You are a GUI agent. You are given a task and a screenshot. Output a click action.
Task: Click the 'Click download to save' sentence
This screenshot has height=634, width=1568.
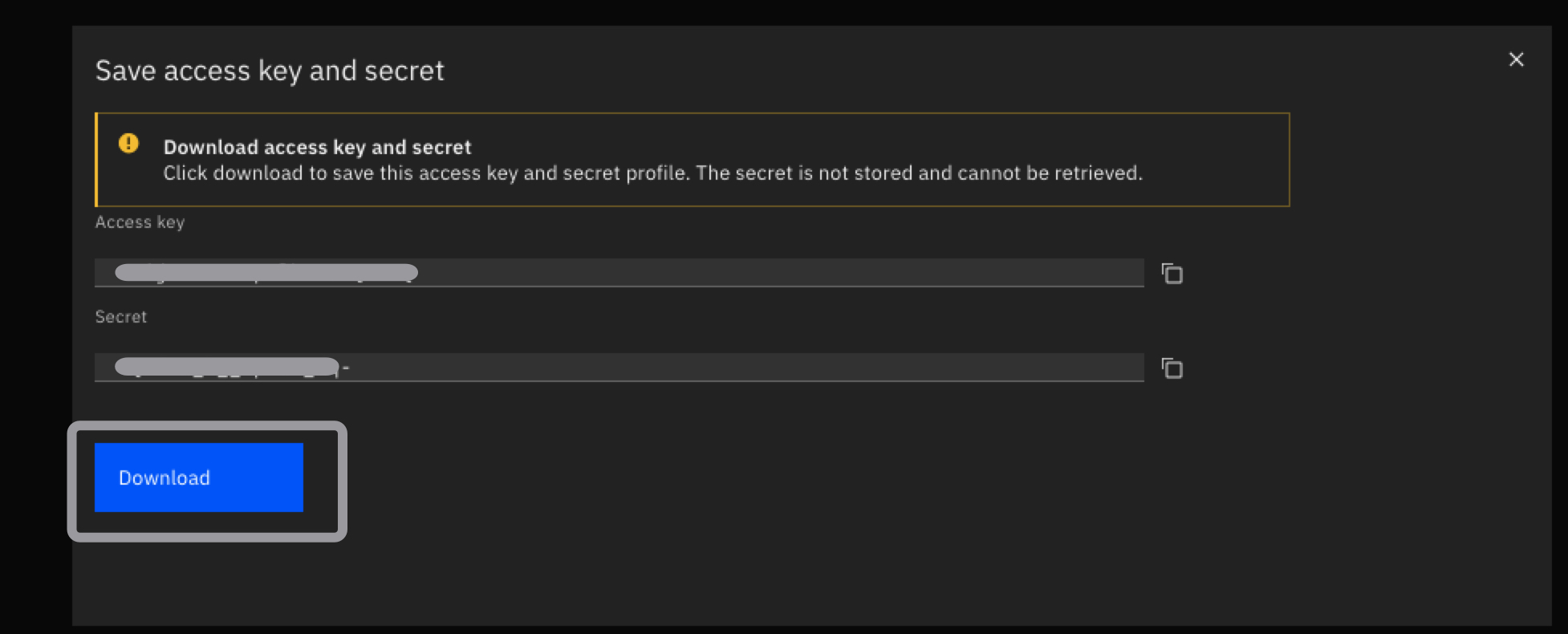point(426,173)
